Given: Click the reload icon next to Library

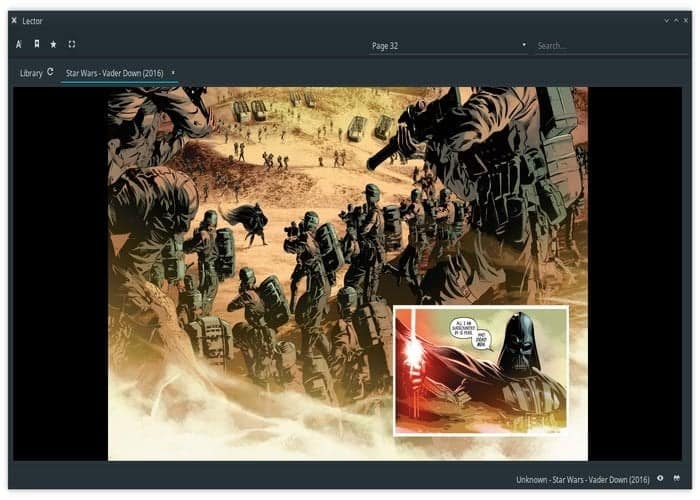Looking at the screenshot, I should pyautogui.click(x=50, y=72).
